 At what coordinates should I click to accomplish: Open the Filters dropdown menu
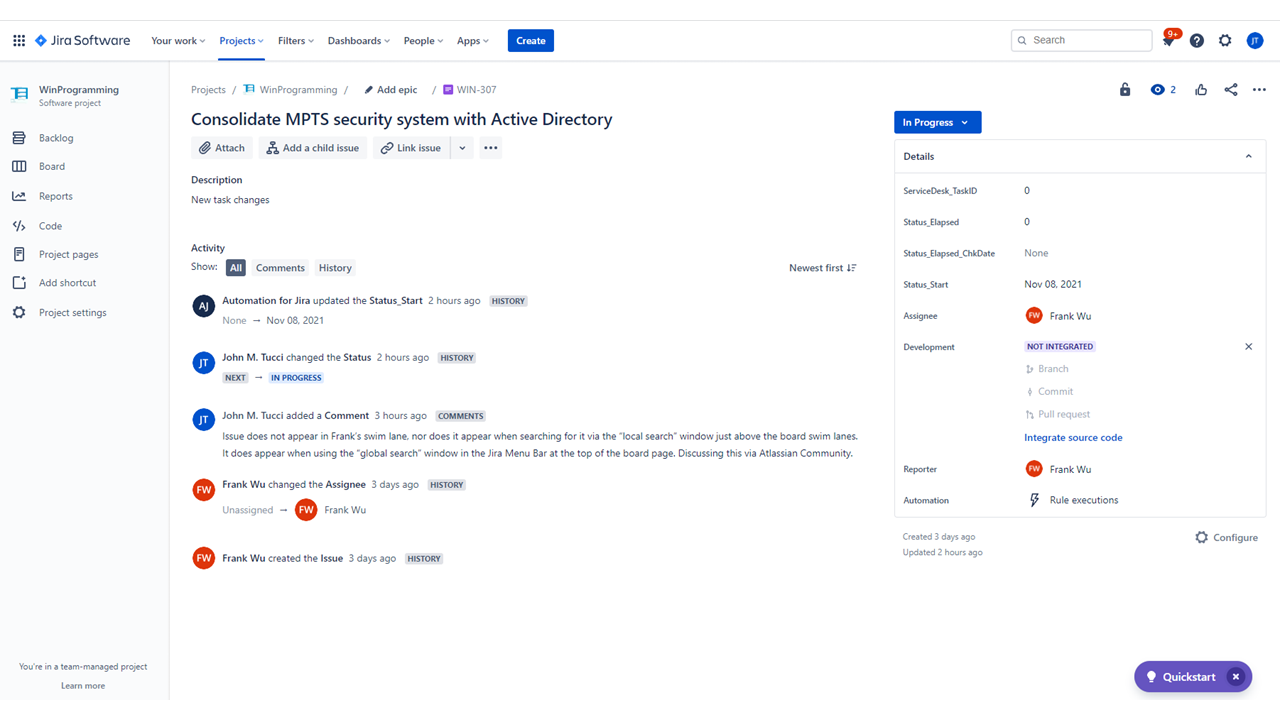coord(296,41)
